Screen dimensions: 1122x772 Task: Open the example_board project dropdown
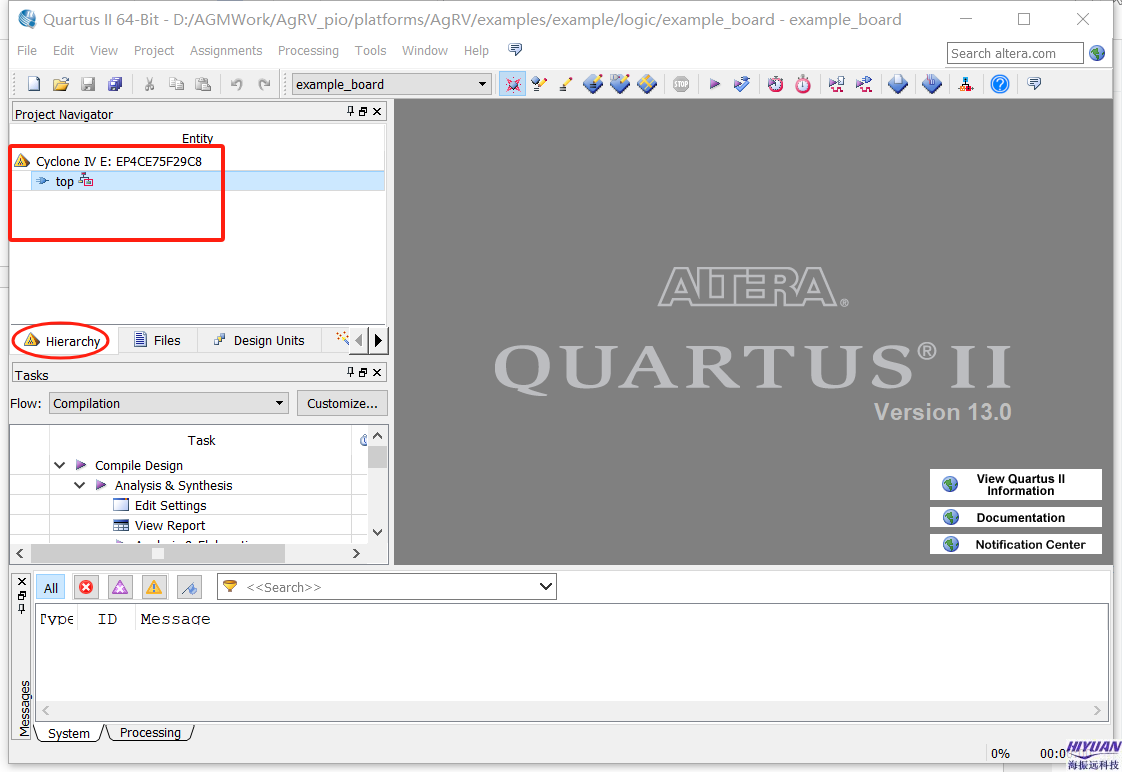coord(482,84)
